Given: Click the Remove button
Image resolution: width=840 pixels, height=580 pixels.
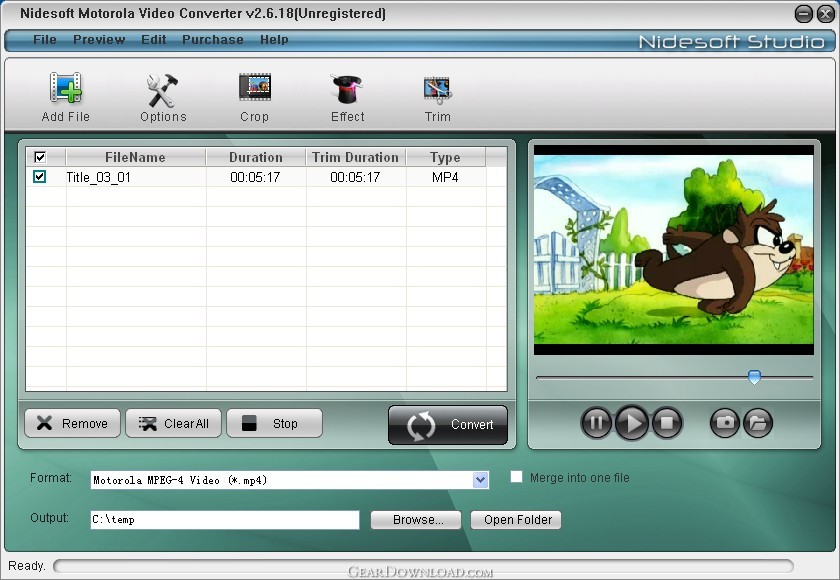Looking at the screenshot, I should pyautogui.click(x=72, y=424).
